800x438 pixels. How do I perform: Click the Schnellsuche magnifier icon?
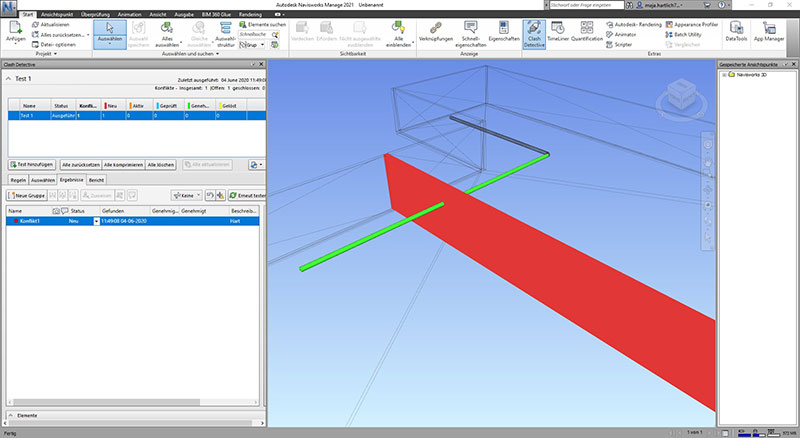point(276,34)
